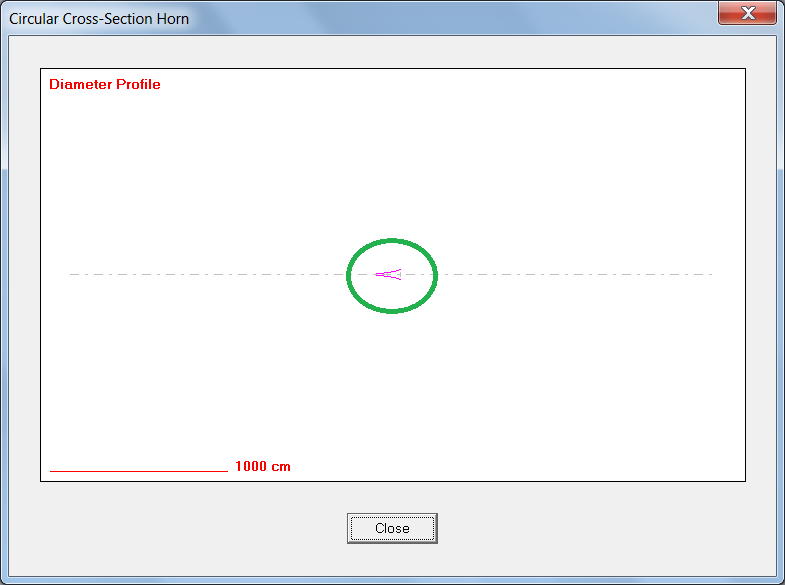Close the Circular Cross-Section Horn window
This screenshot has width=785, height=585.
click(x=747, y=13)
